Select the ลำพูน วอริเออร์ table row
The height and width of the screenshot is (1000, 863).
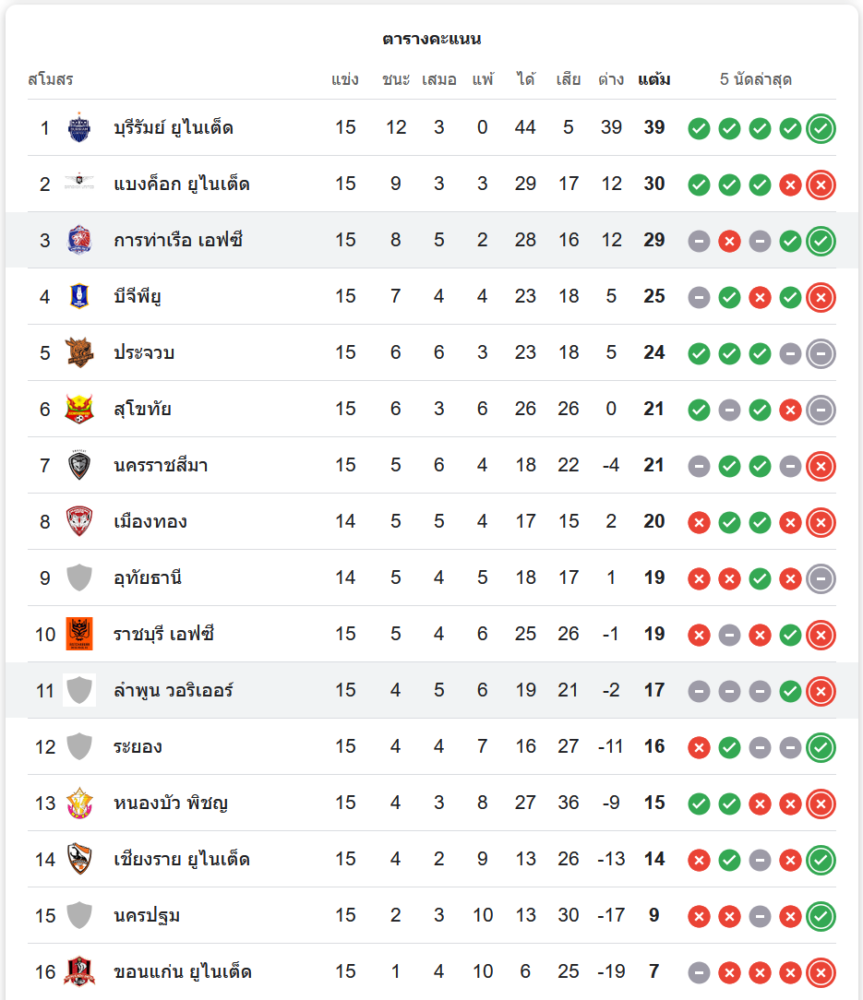pyautogui.click(x=431, y=690)
